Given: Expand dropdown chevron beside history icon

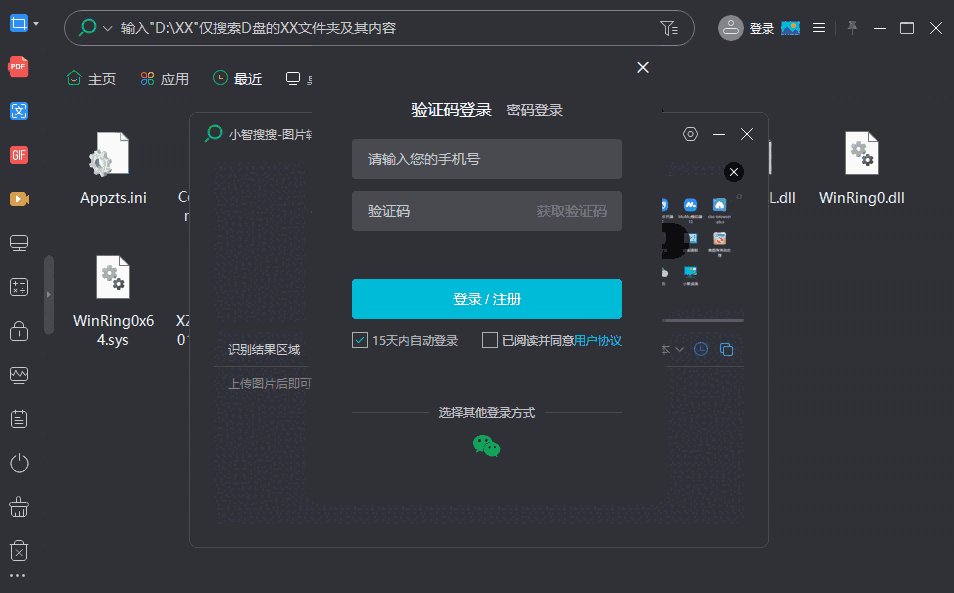Looking at the screenshot, I should (680, 349).
